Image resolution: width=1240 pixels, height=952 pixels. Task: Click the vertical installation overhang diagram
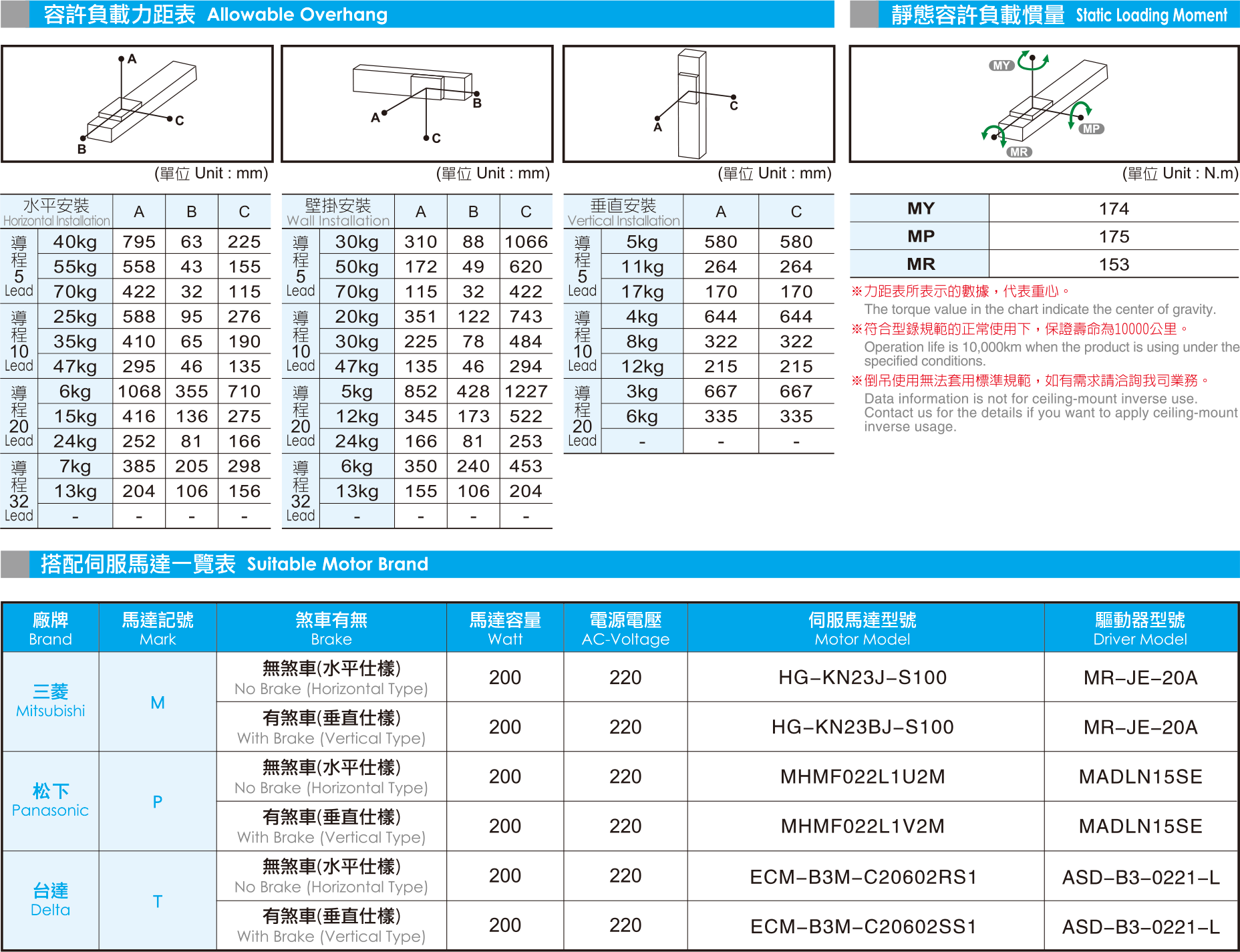[x=698, y=104]
